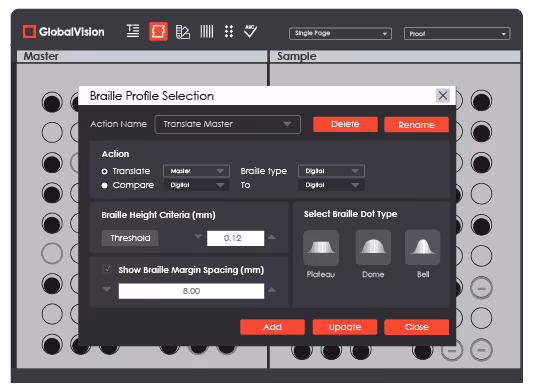Open the artwork/print inspection tool icon
The width and height of the screenshot is (533, 391).
pyautogui.click(x=183, y=32)
